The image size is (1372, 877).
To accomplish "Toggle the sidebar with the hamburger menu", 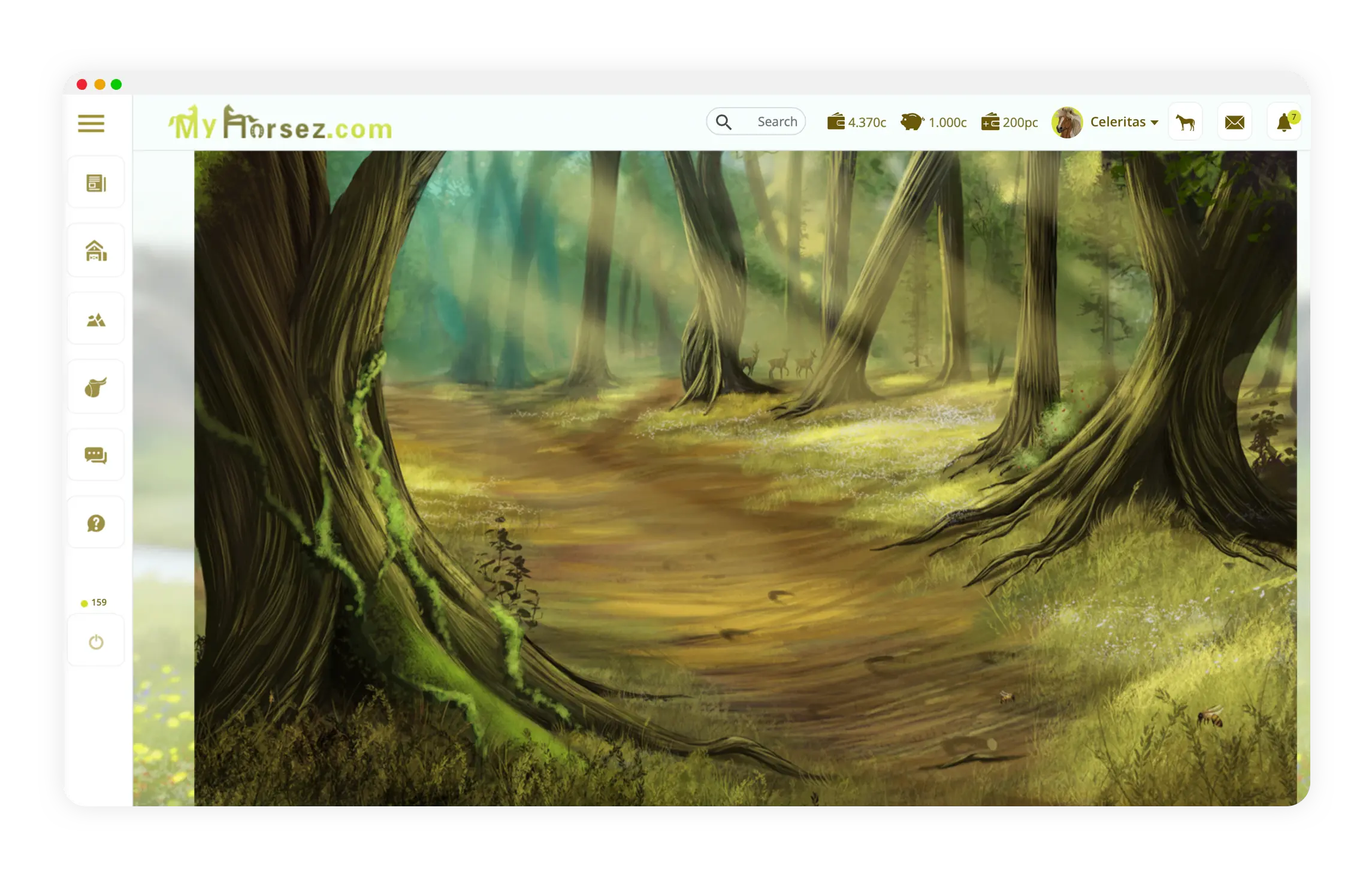I will coord(90,122).
